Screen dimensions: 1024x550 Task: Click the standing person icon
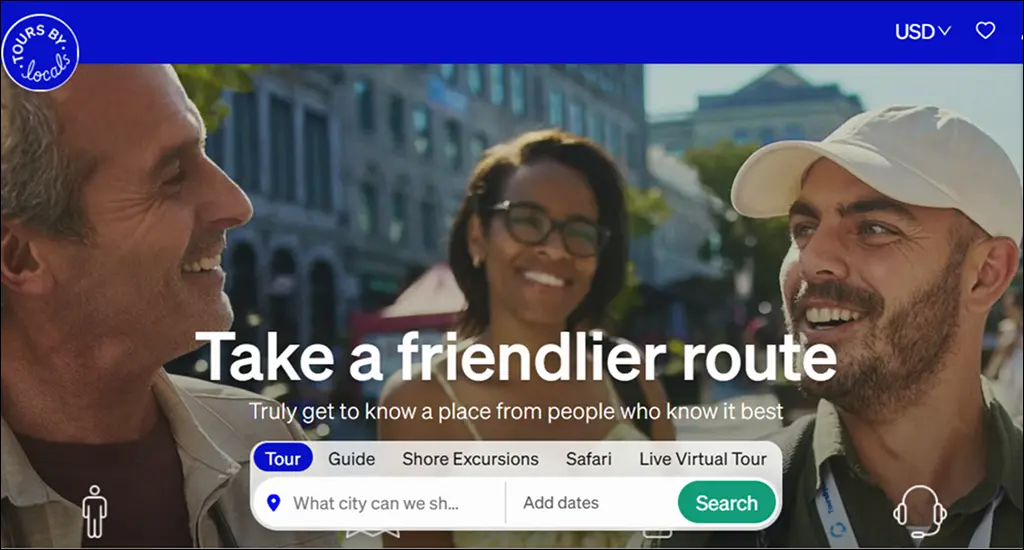95,511
